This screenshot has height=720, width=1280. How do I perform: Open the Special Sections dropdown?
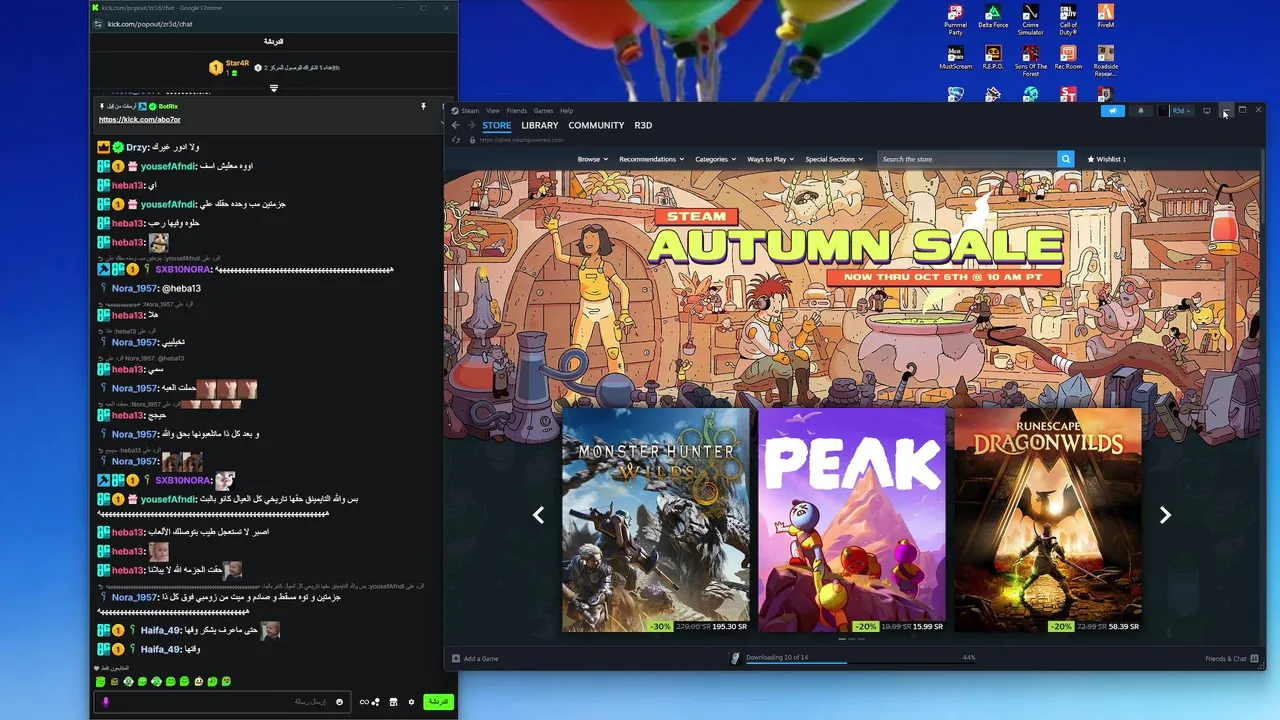coord(834,159)
